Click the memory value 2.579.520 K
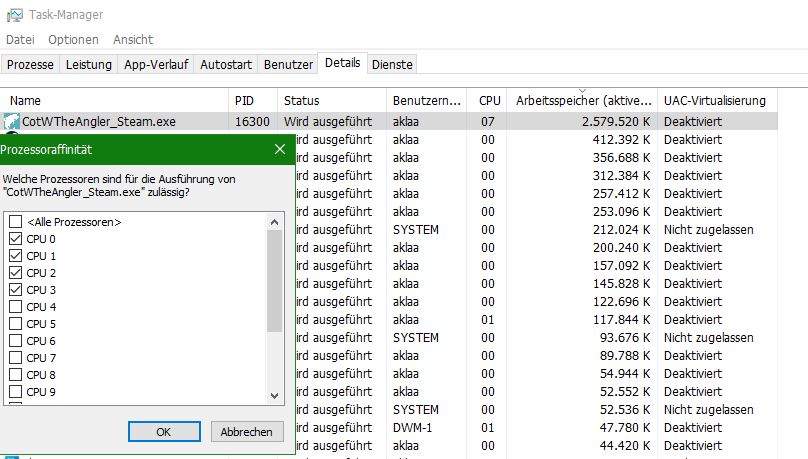 616,122
